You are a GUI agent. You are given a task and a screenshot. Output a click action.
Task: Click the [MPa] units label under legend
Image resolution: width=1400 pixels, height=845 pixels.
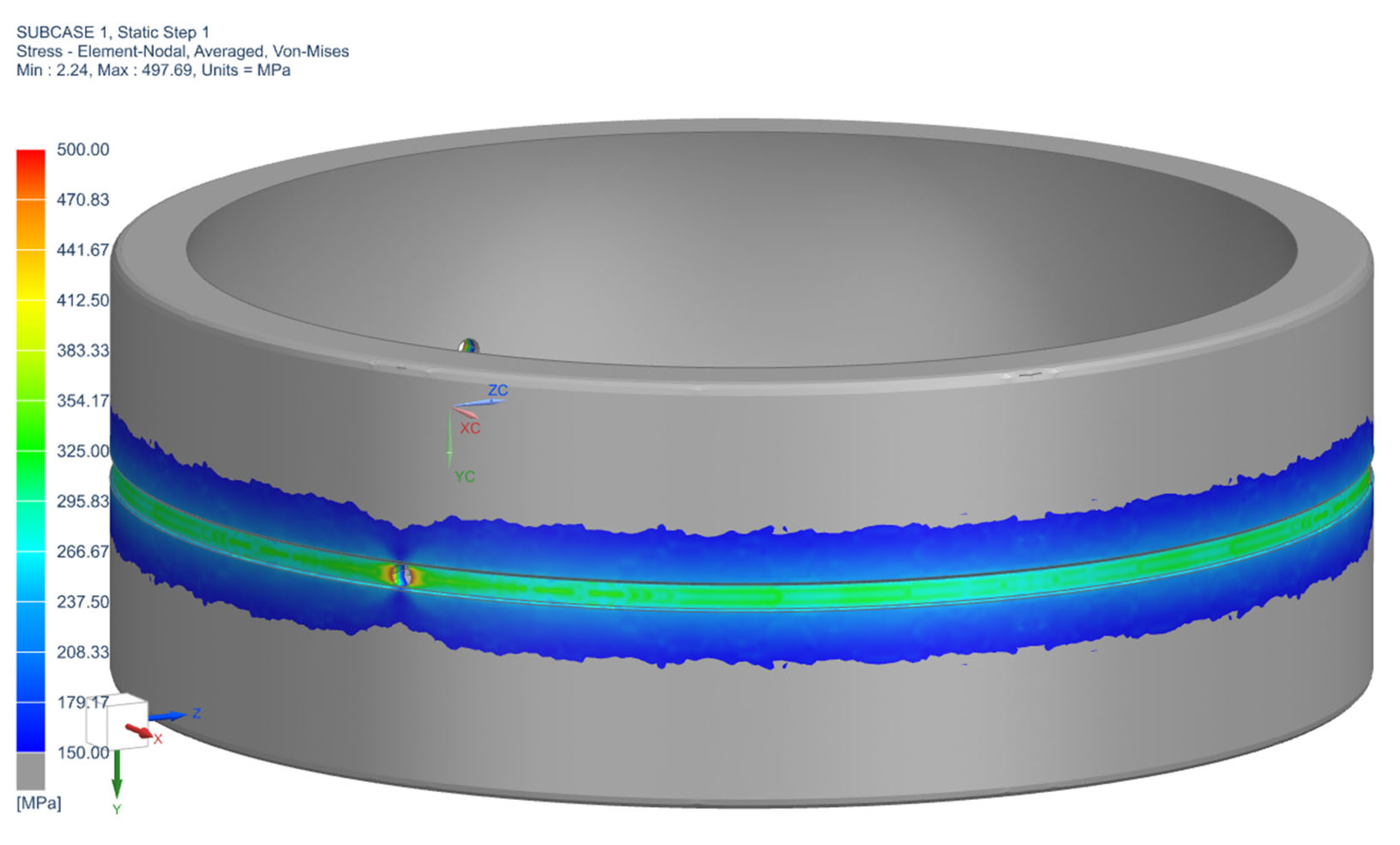point(39,803)
